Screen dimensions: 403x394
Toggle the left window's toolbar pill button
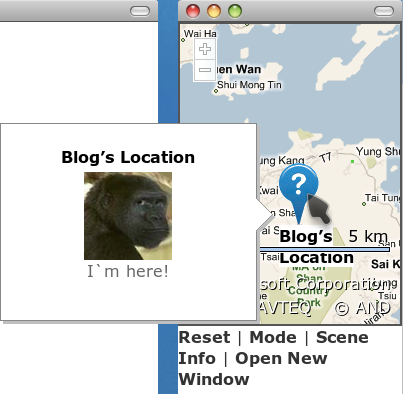(x=140, y=11)
